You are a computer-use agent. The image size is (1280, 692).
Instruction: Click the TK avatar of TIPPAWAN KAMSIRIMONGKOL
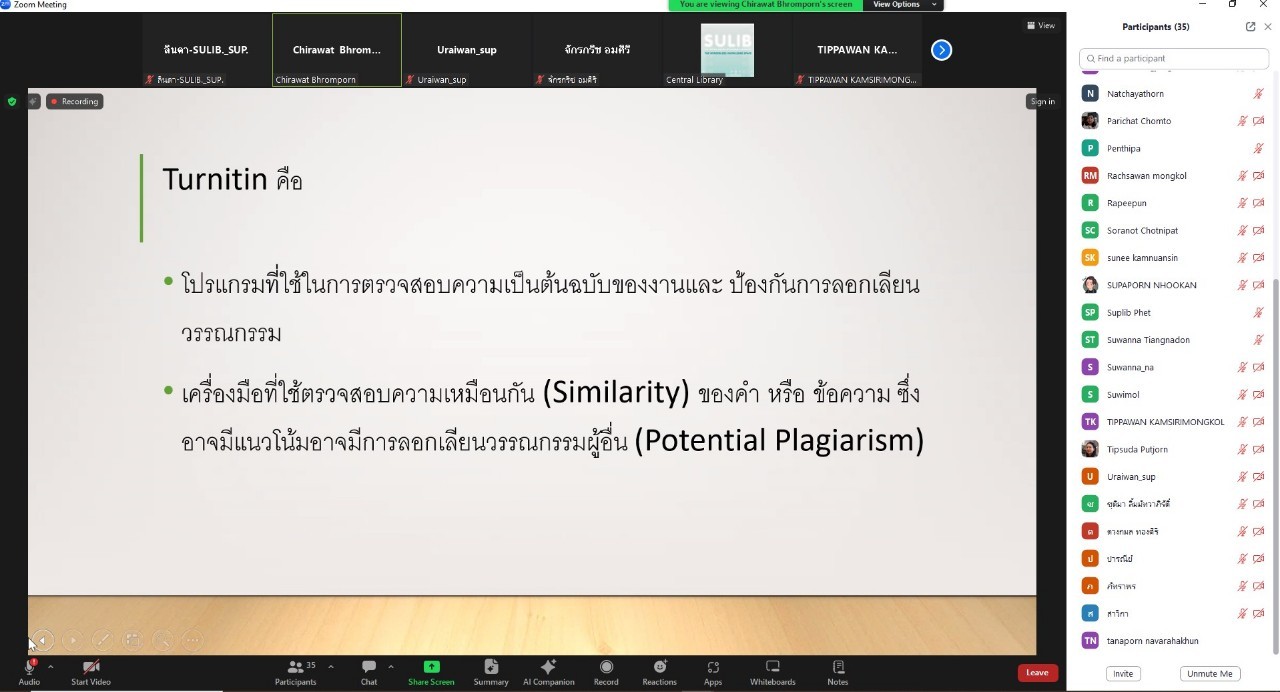pyautogui.click(x=1090, y=421)
